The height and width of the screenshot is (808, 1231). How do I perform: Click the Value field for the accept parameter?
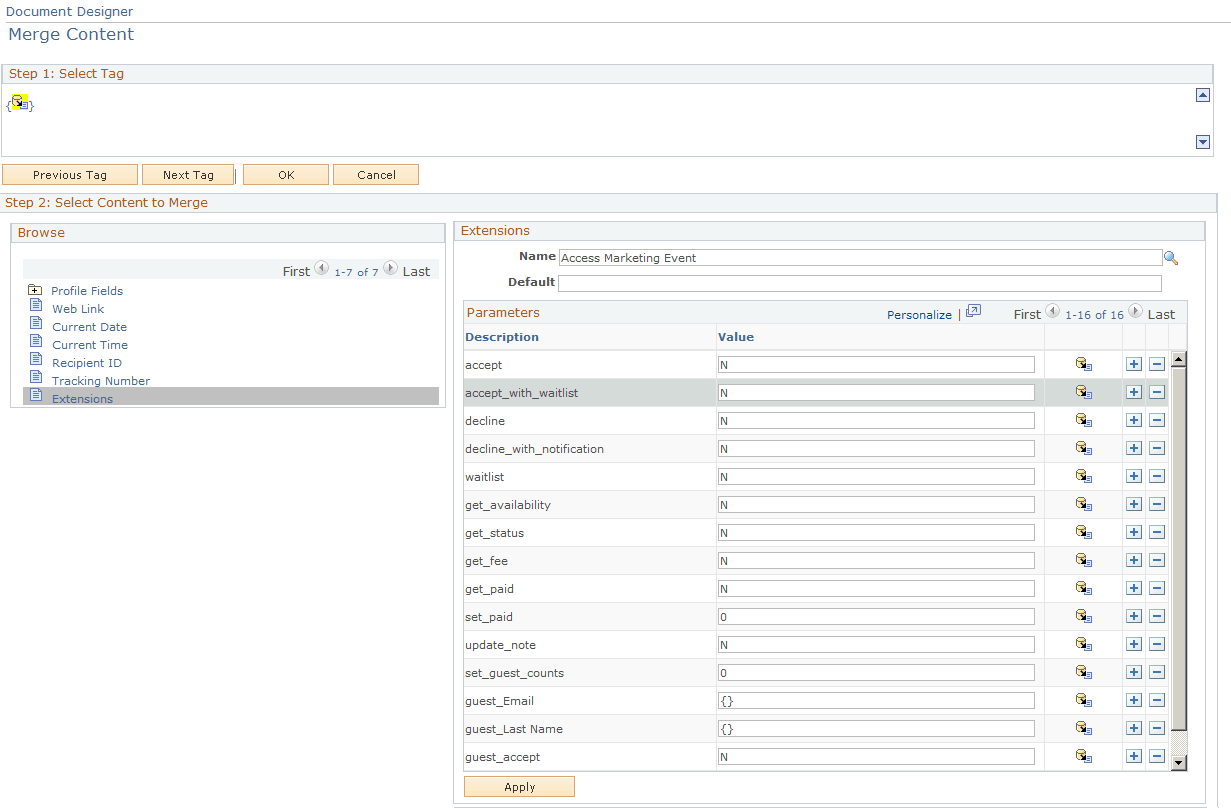tap(876, 364)
